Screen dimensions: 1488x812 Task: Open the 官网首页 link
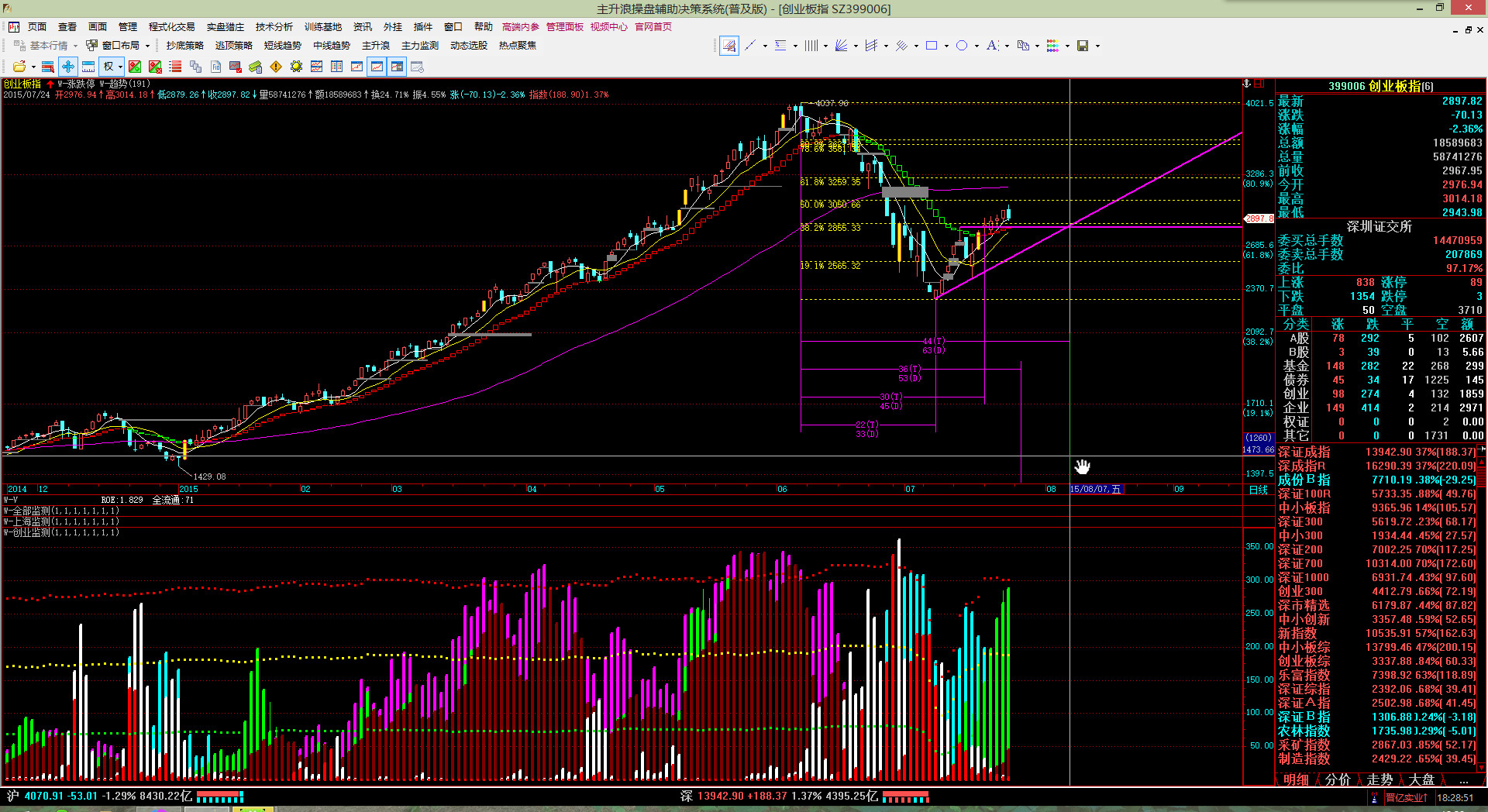pyautogui.click(x=653, y=26)
